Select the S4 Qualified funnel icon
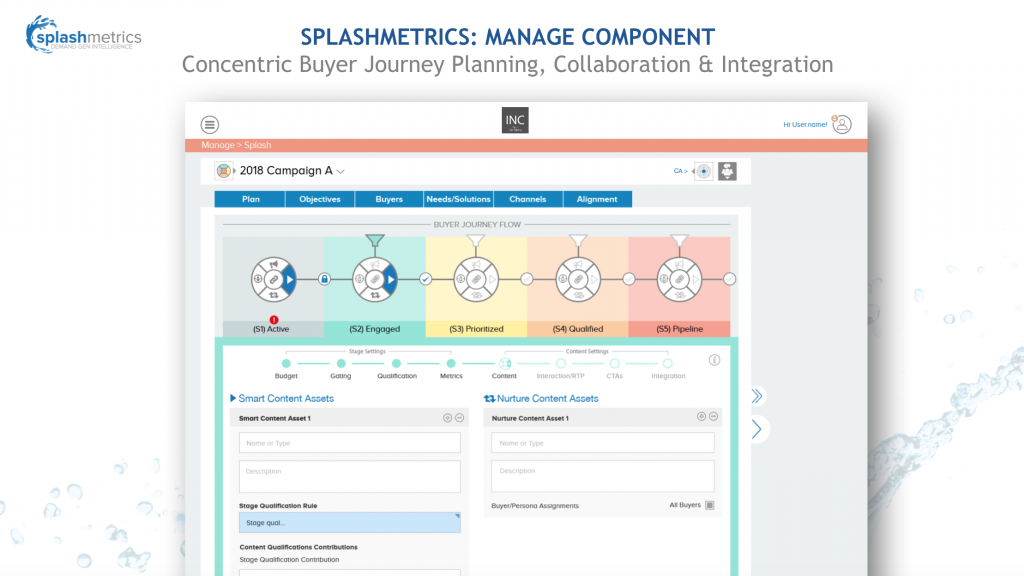 click(x=578, y=241)
